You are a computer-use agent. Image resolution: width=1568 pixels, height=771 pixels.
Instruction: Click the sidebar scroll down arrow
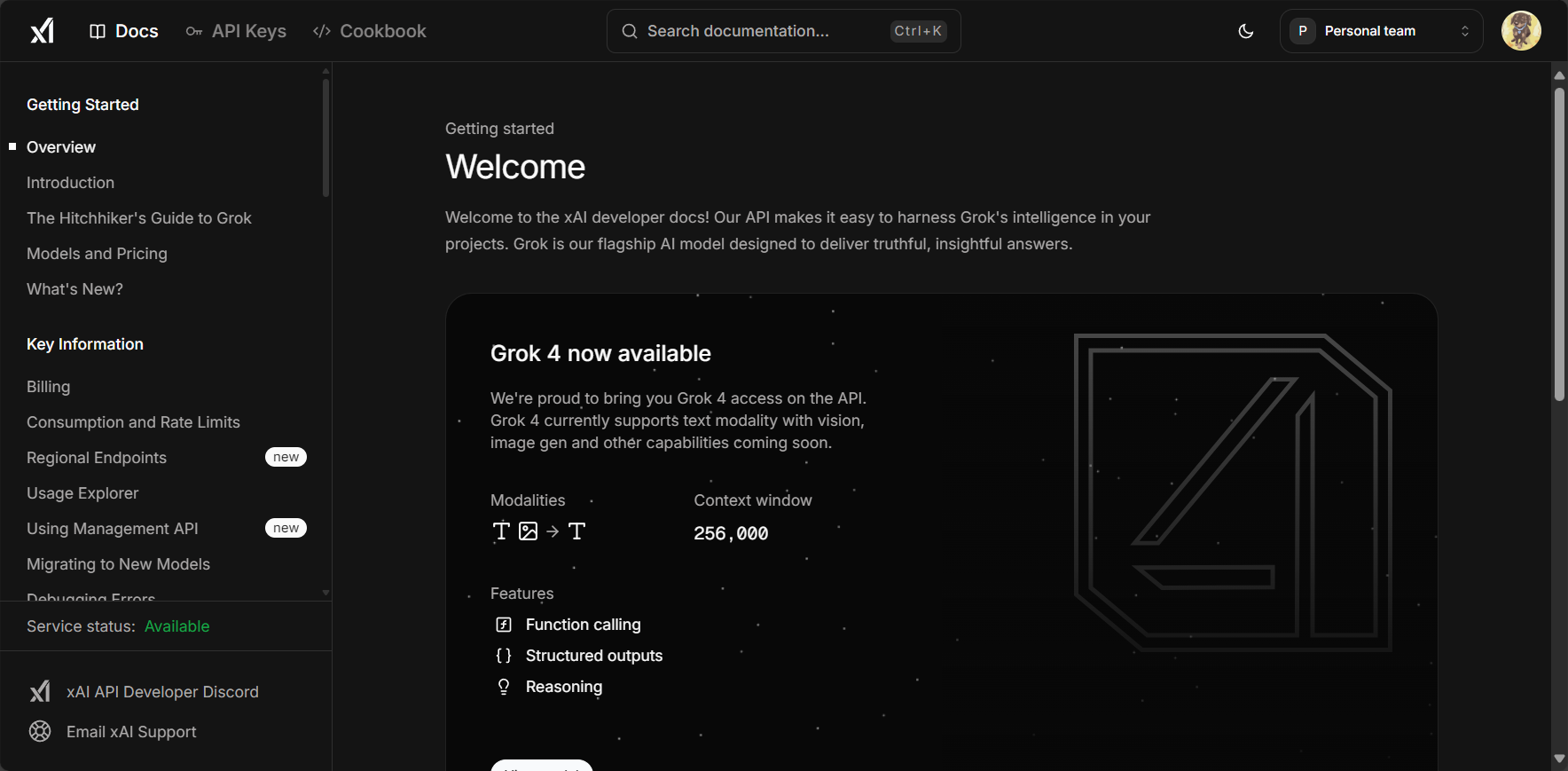[x=326, y=593]
